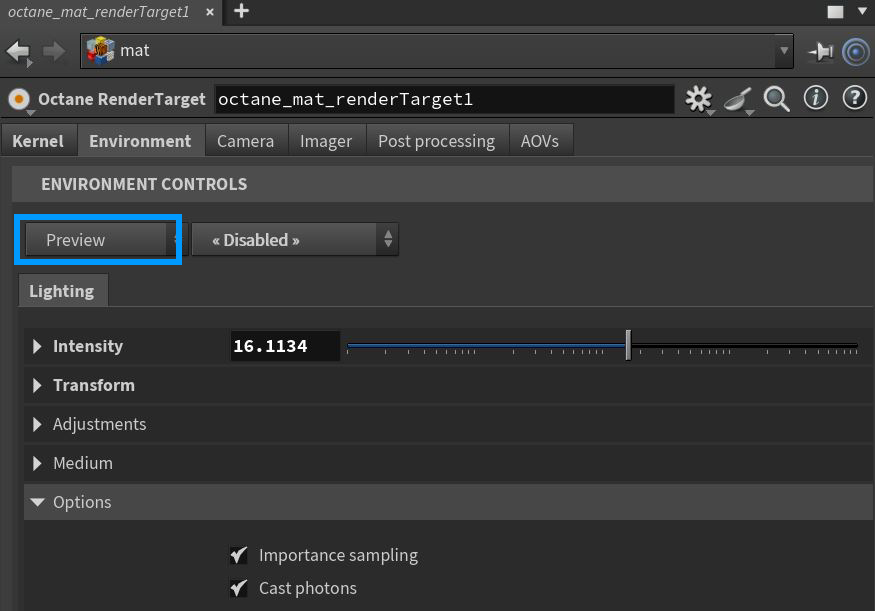Open help via the question mark icon
875x611 pixels.
pyautogui.click(x=854, y=98)
